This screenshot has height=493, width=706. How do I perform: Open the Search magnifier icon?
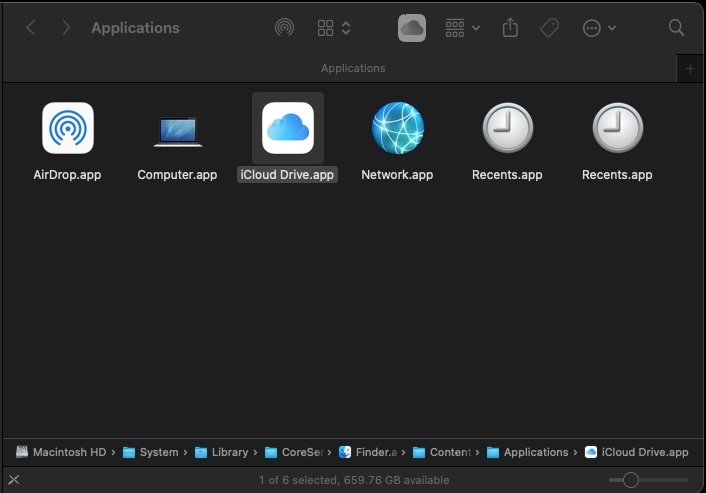677,28
